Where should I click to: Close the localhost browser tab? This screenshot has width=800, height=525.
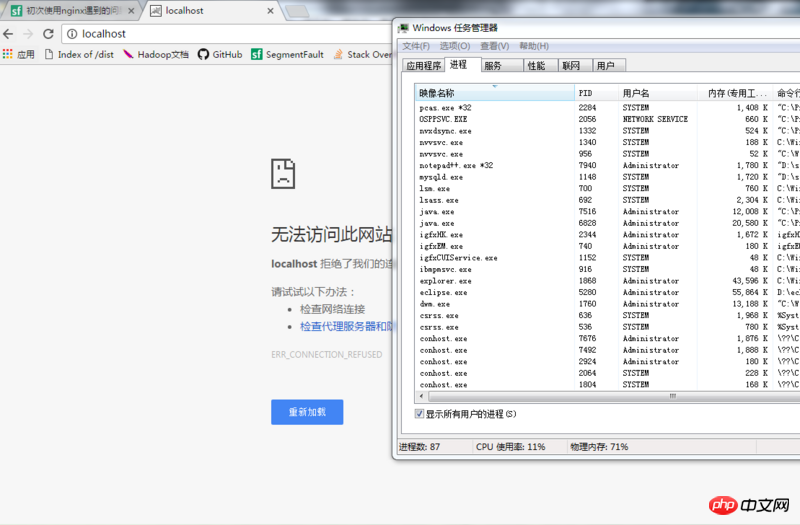270,11
